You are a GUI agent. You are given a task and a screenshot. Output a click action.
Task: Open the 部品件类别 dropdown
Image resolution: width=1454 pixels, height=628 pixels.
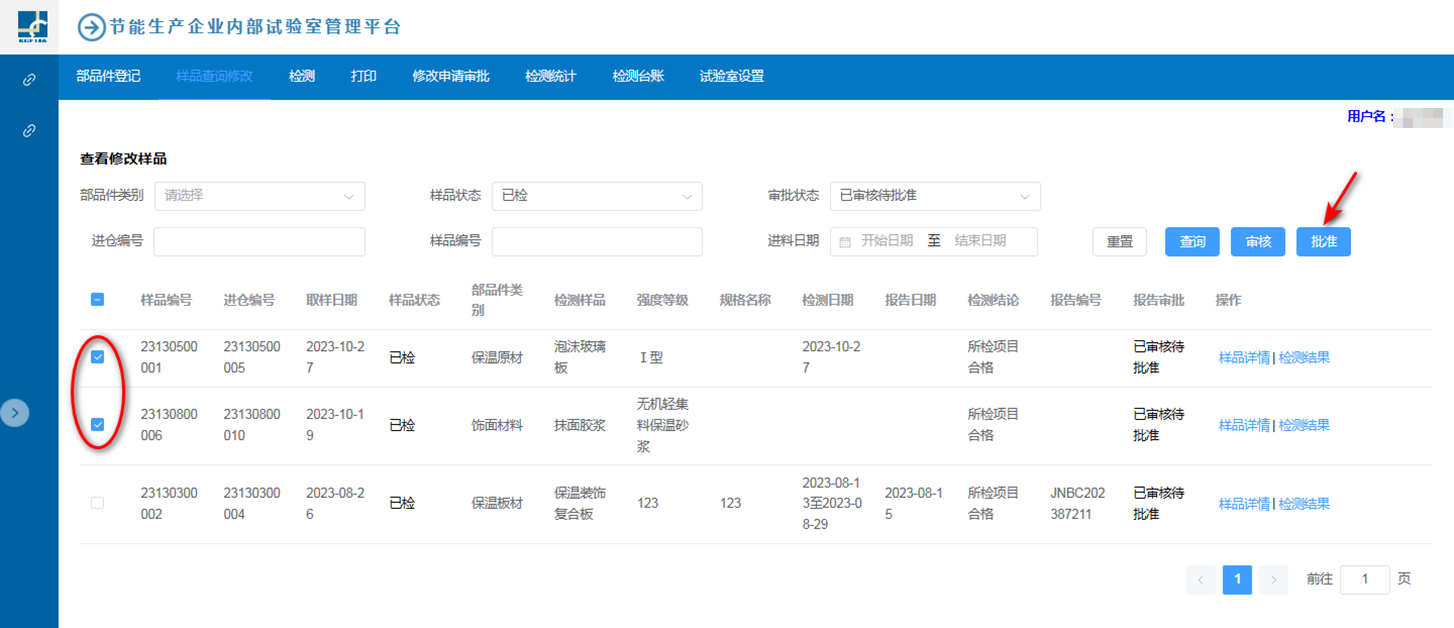259,196
